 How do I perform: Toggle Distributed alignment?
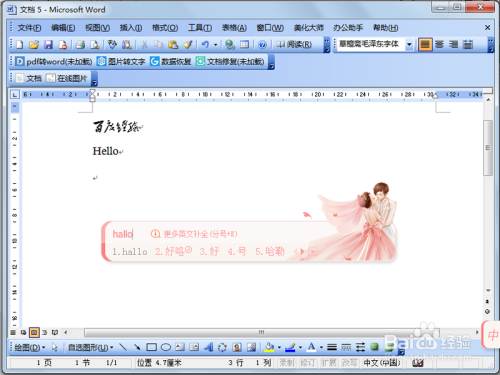click(x=468, y=44)
